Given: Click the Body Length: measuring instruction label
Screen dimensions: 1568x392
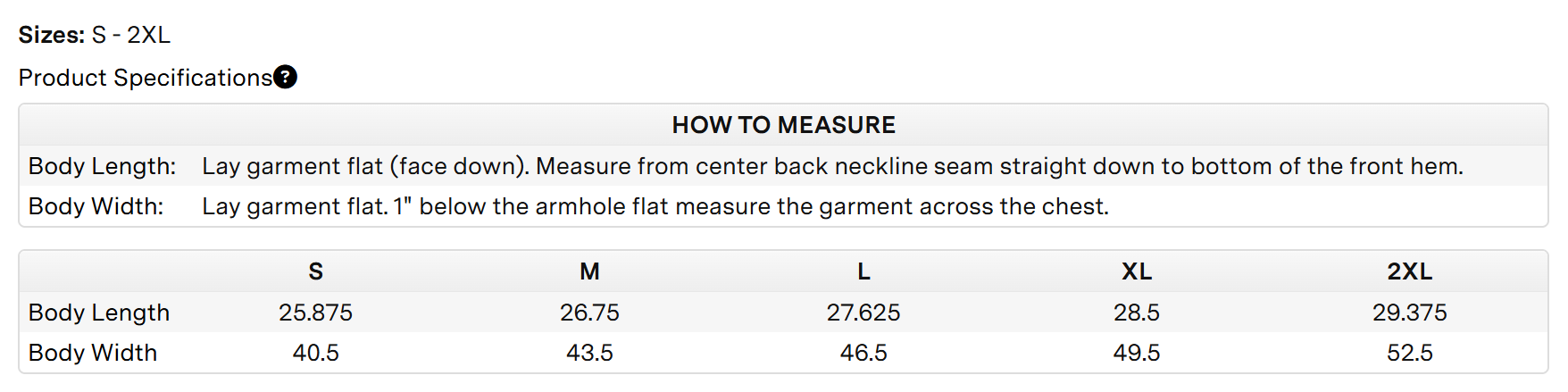Looking at the screenshot, I should [x=103, y=166].
